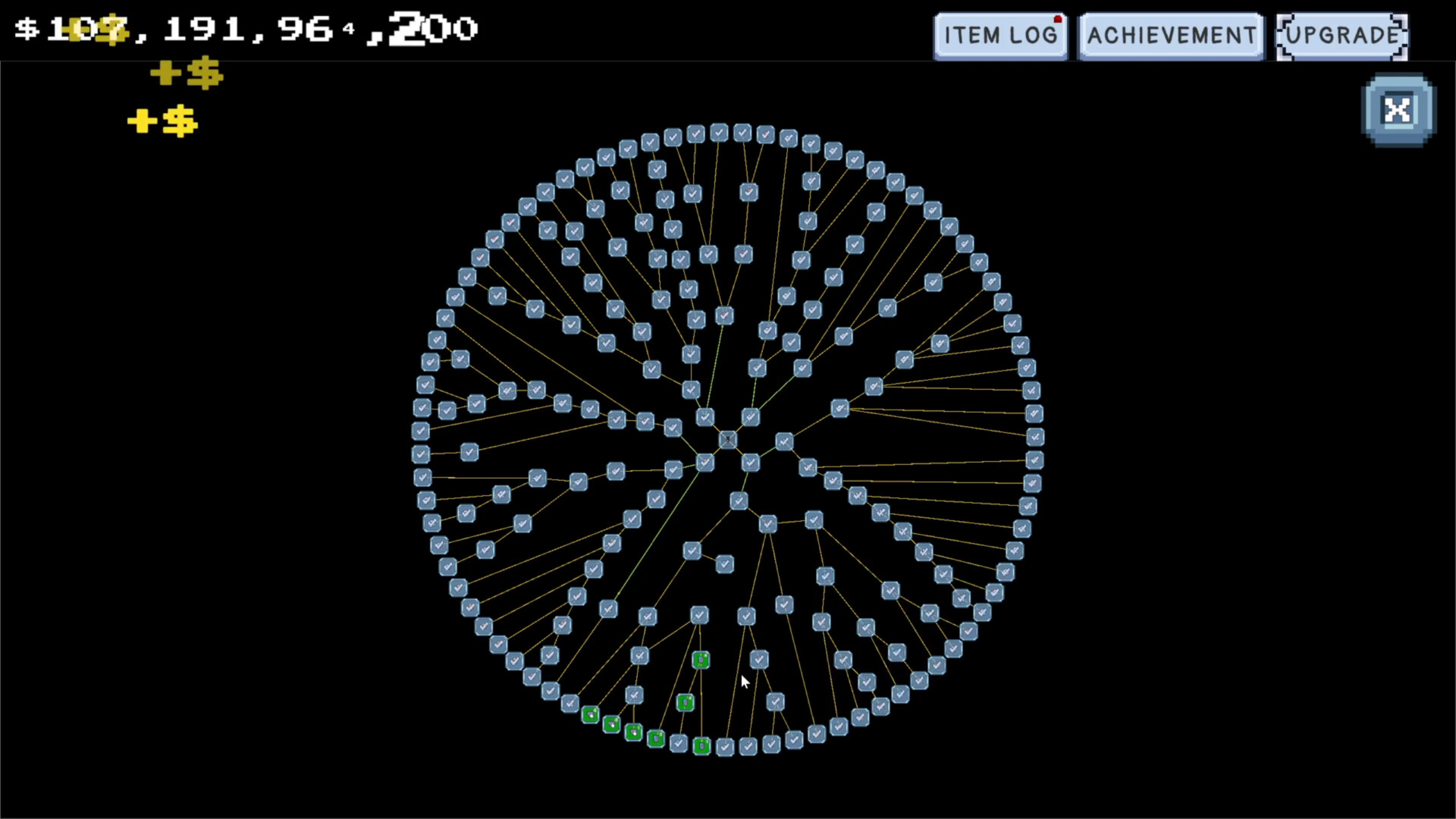Open the highest green mouse-icon upgrade node
Image resolution: width=1456 pixels, height=819 pixels.
point(701,660)
